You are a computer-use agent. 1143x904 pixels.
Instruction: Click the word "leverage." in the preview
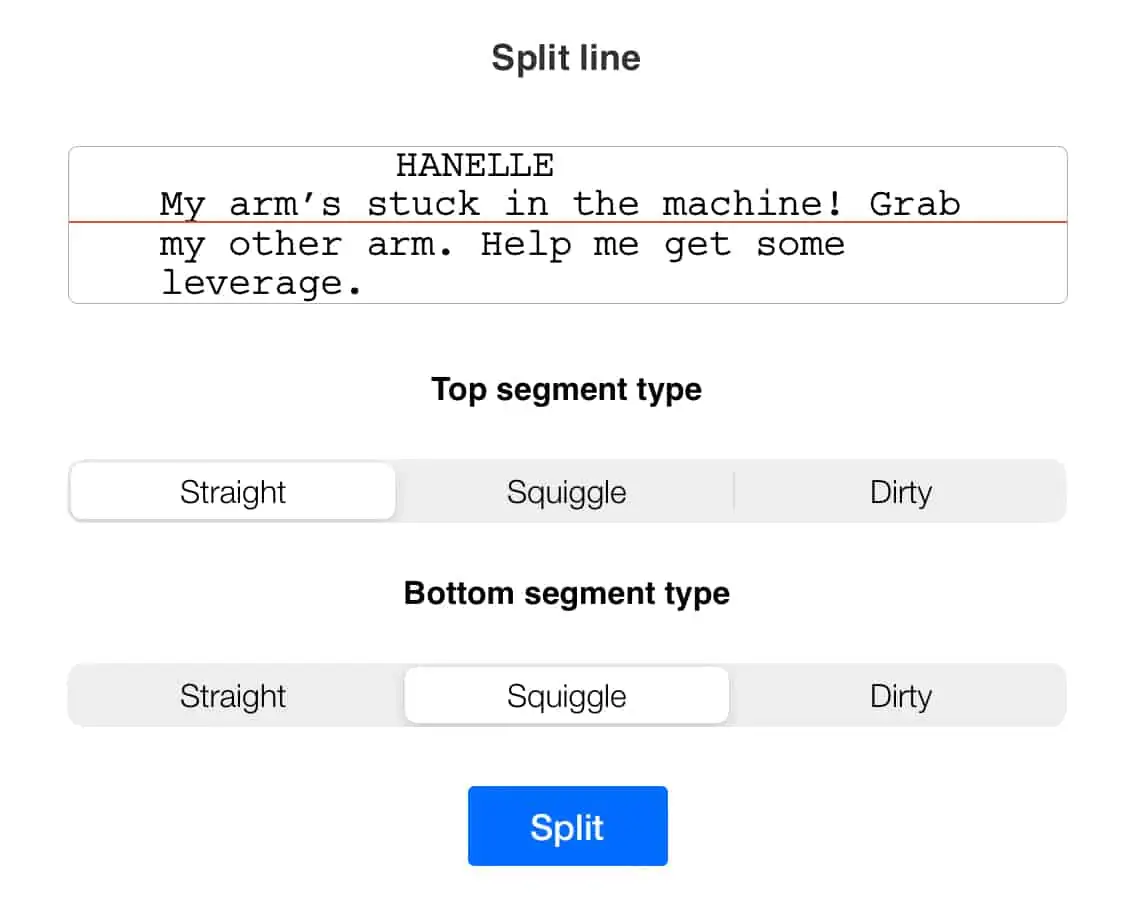coord(261,284)
